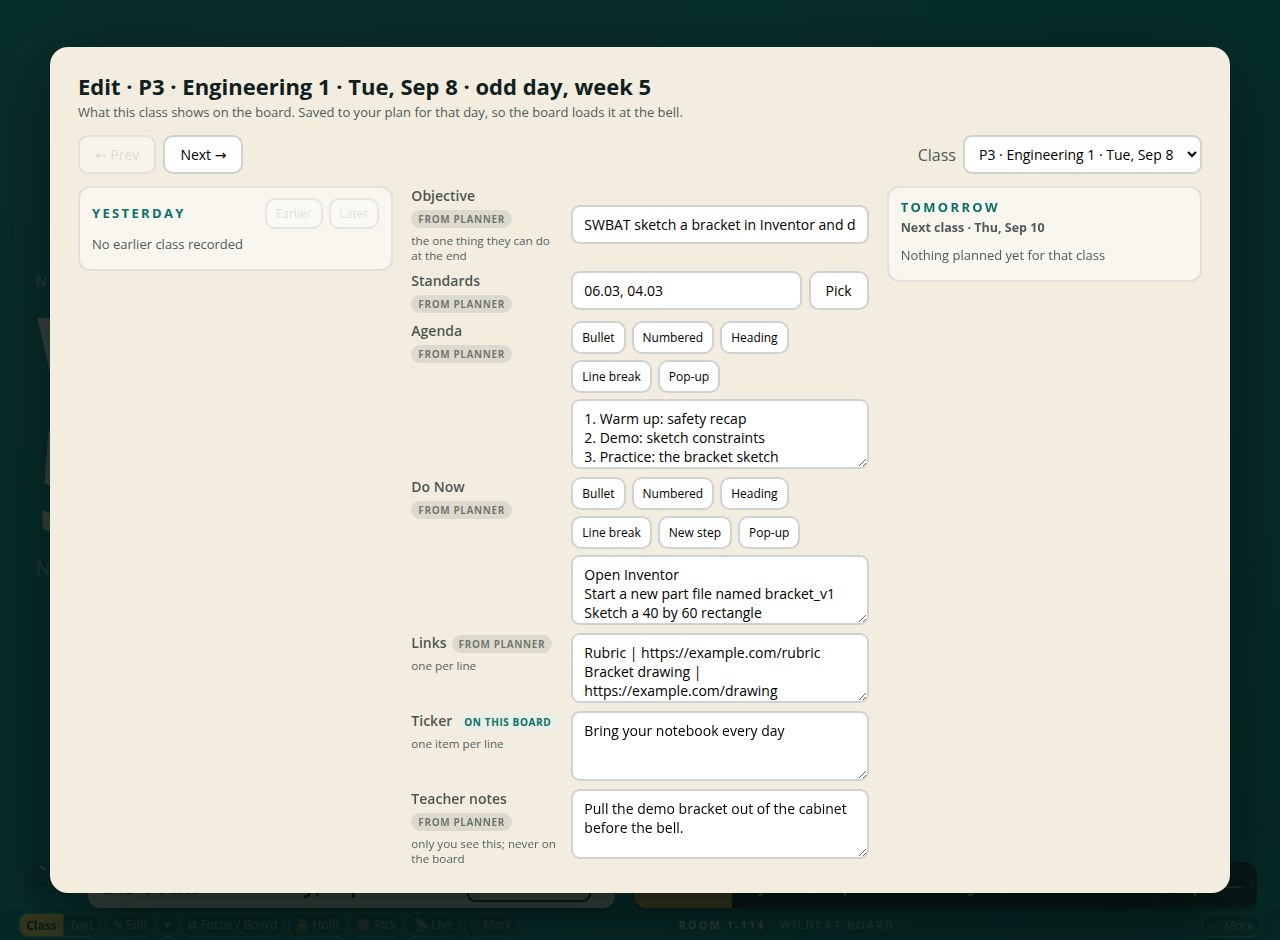This screenshot has width=1280, height=940.
Task: Toggle Hold in the bottom bar
Action: coord(317,925)
